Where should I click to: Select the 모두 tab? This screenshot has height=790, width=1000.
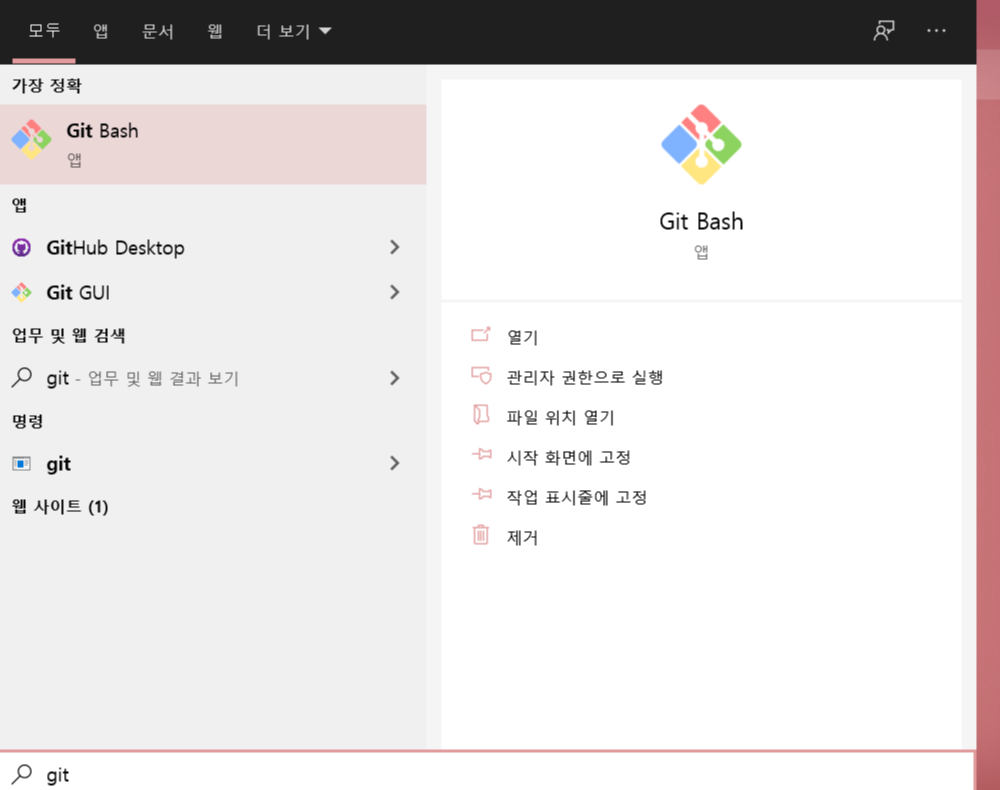[44, 31]
